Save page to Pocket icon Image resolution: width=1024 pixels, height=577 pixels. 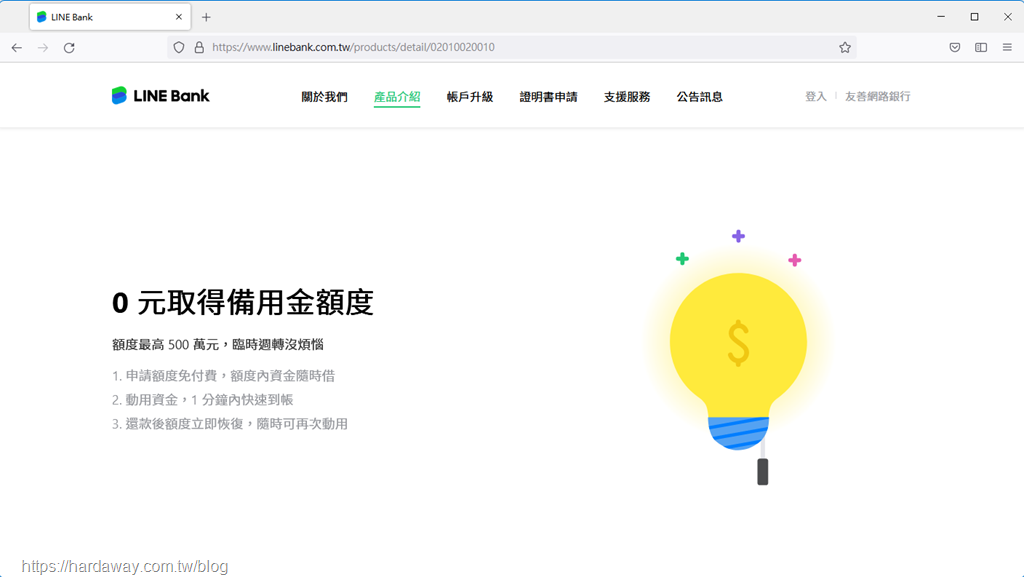[955, 47]
